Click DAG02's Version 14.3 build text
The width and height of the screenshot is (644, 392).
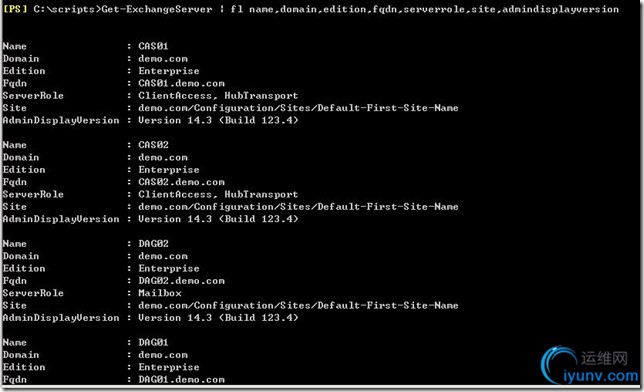(218, 317)
